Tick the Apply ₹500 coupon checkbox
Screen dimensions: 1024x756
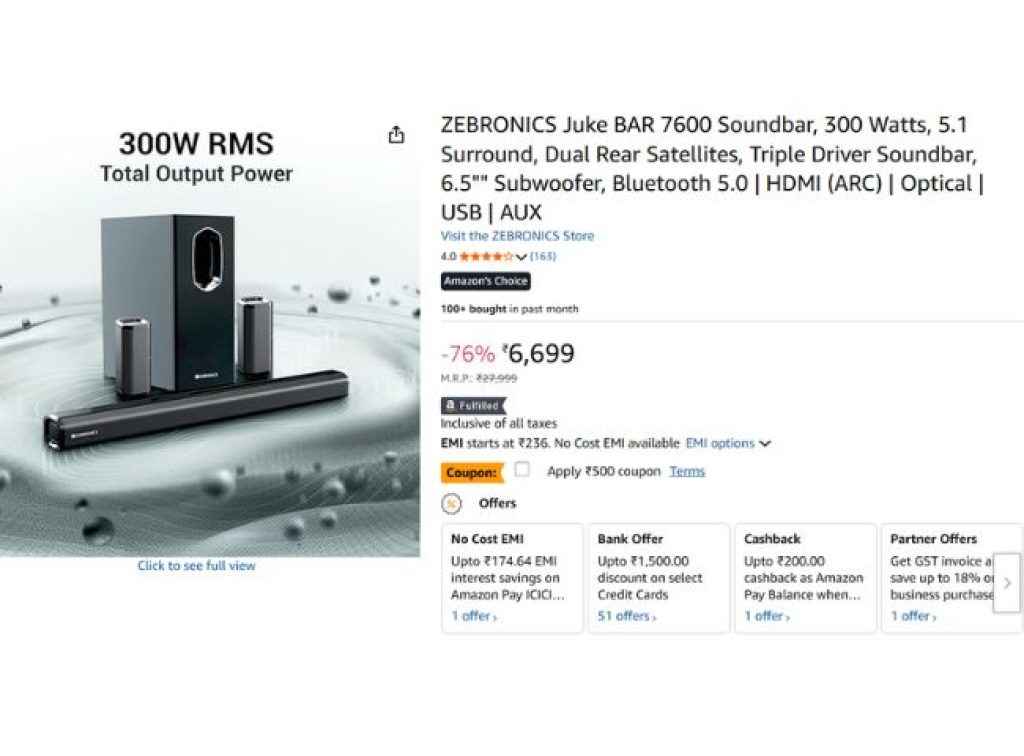522,470
